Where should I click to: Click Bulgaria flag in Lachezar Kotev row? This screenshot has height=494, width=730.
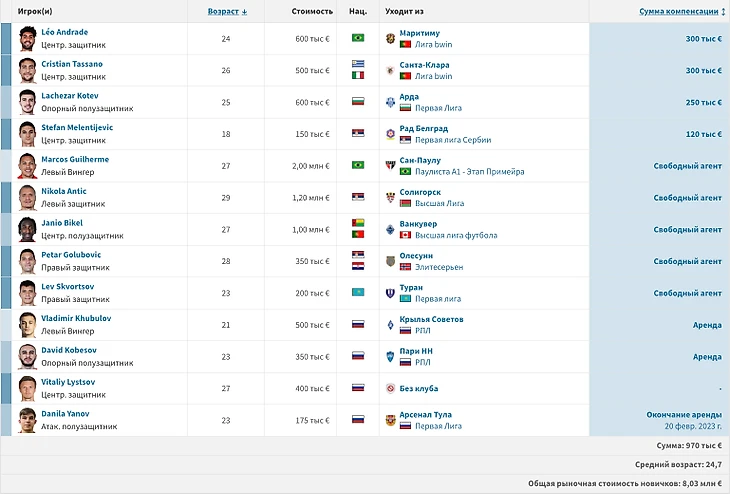[x=358, y=101]
